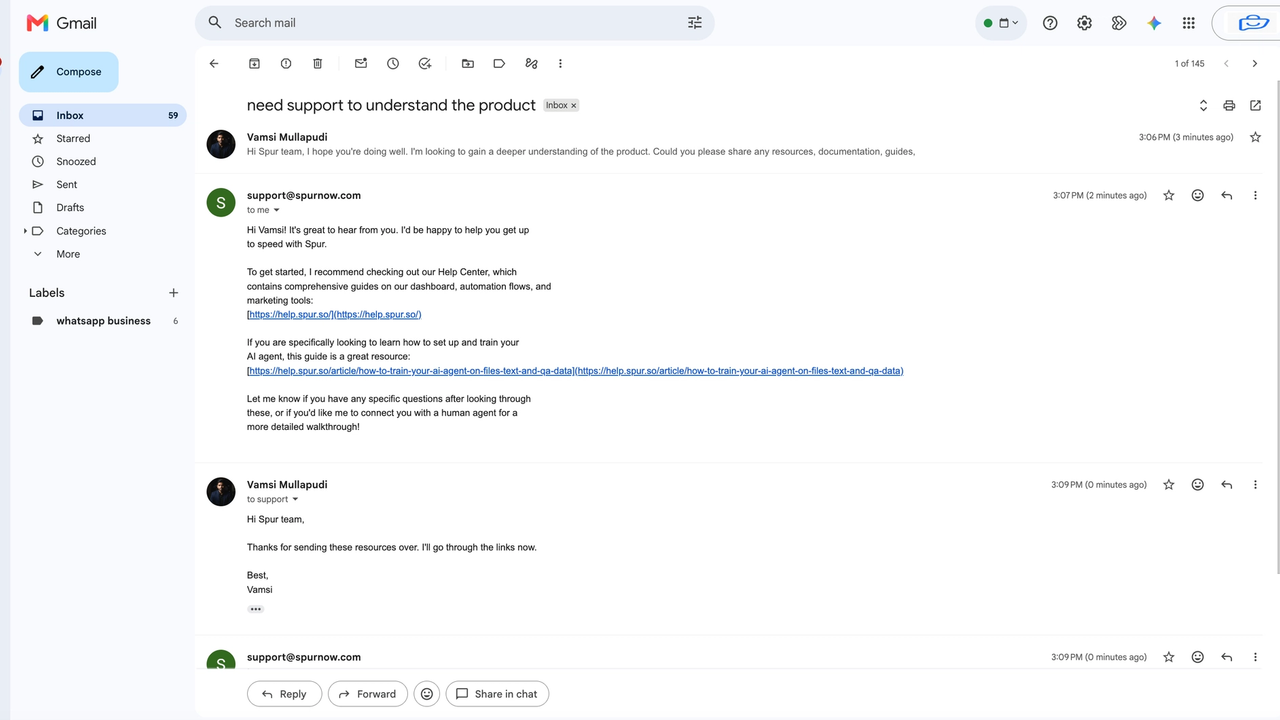Click the Gmail logo
Image resolution: width=1280 pixels, height=720 pixels.
[x=61, y=23]
